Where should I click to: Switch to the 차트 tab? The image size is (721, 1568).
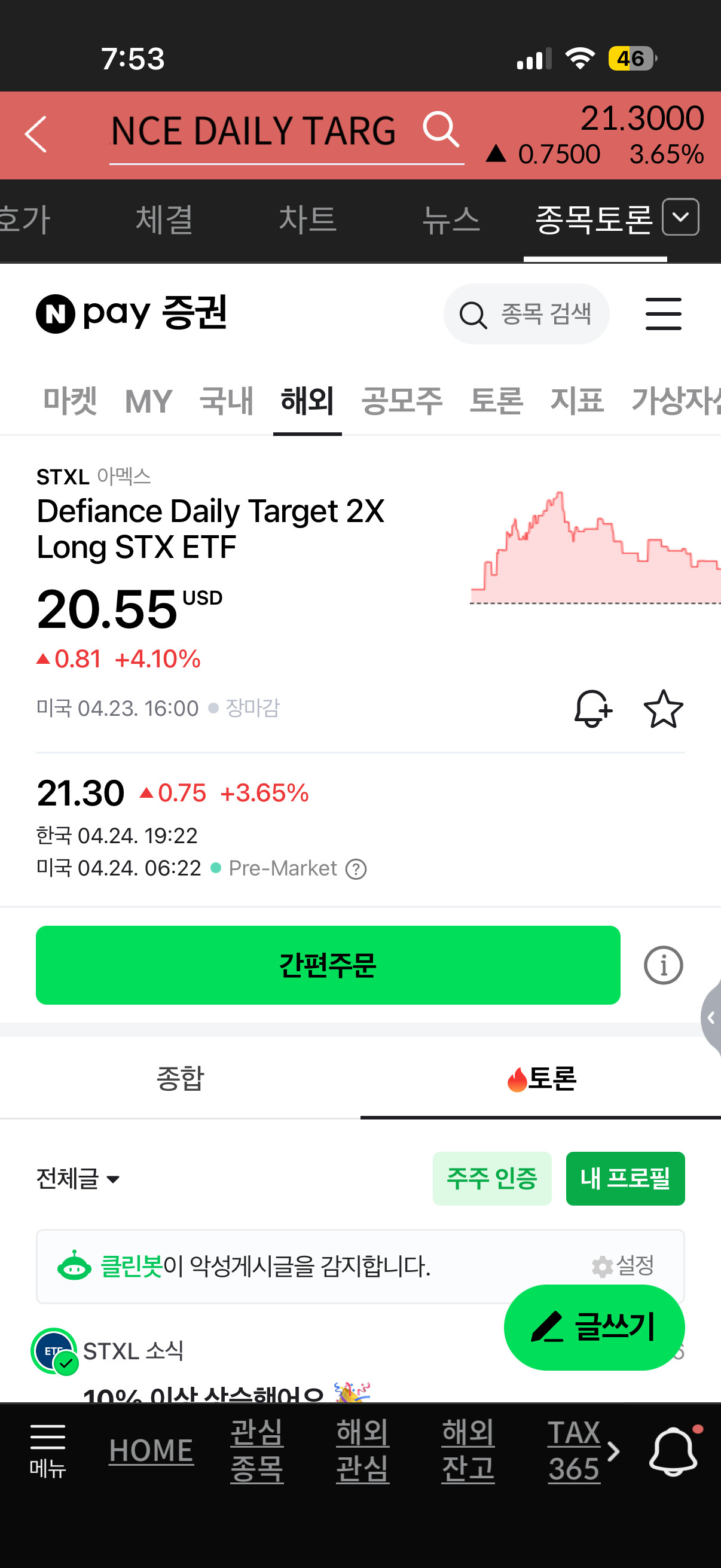pos(307,219)
